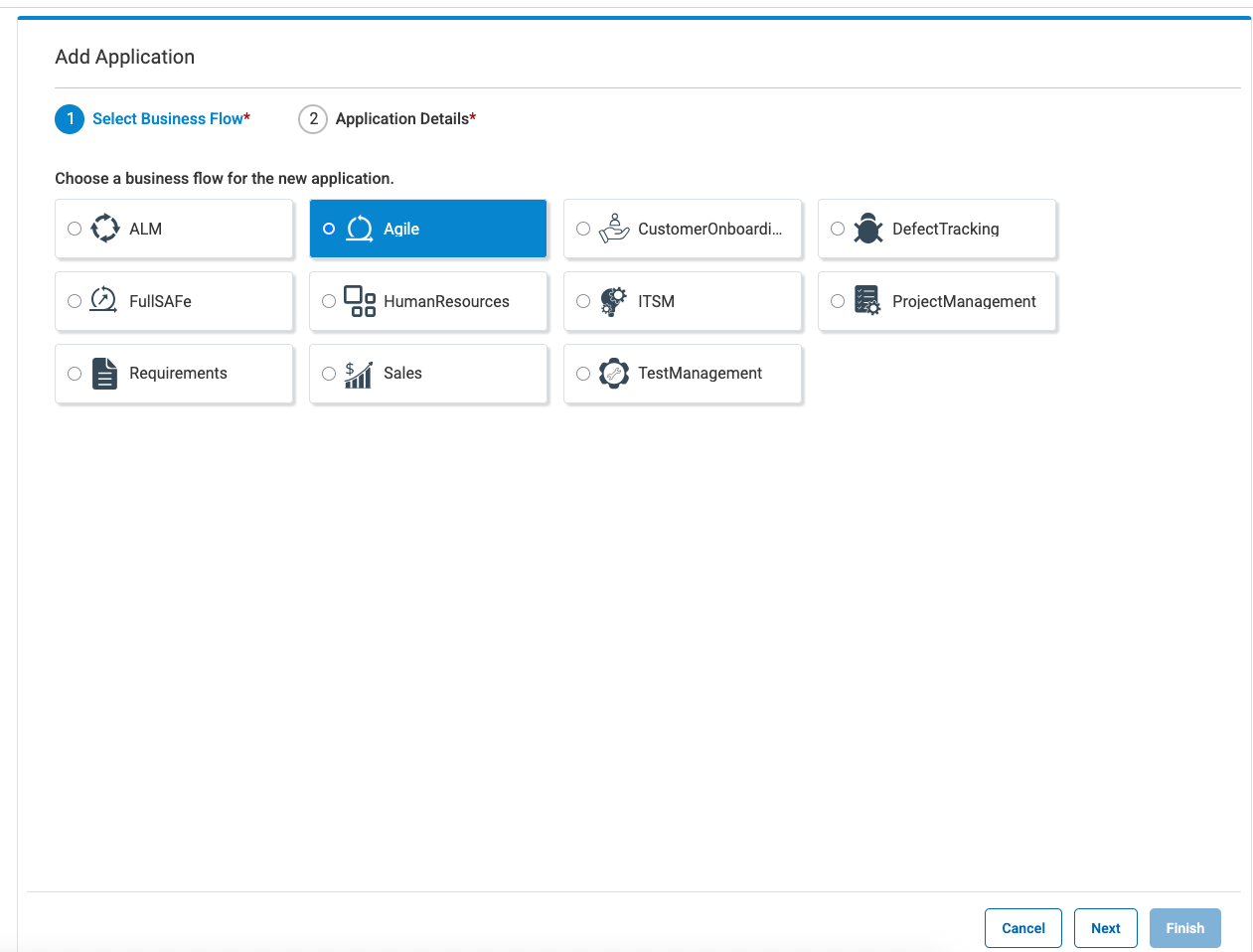This screenshot has width=1253, height=952.
Task: Click the HumanResources label text
Action: pos(446,301)
